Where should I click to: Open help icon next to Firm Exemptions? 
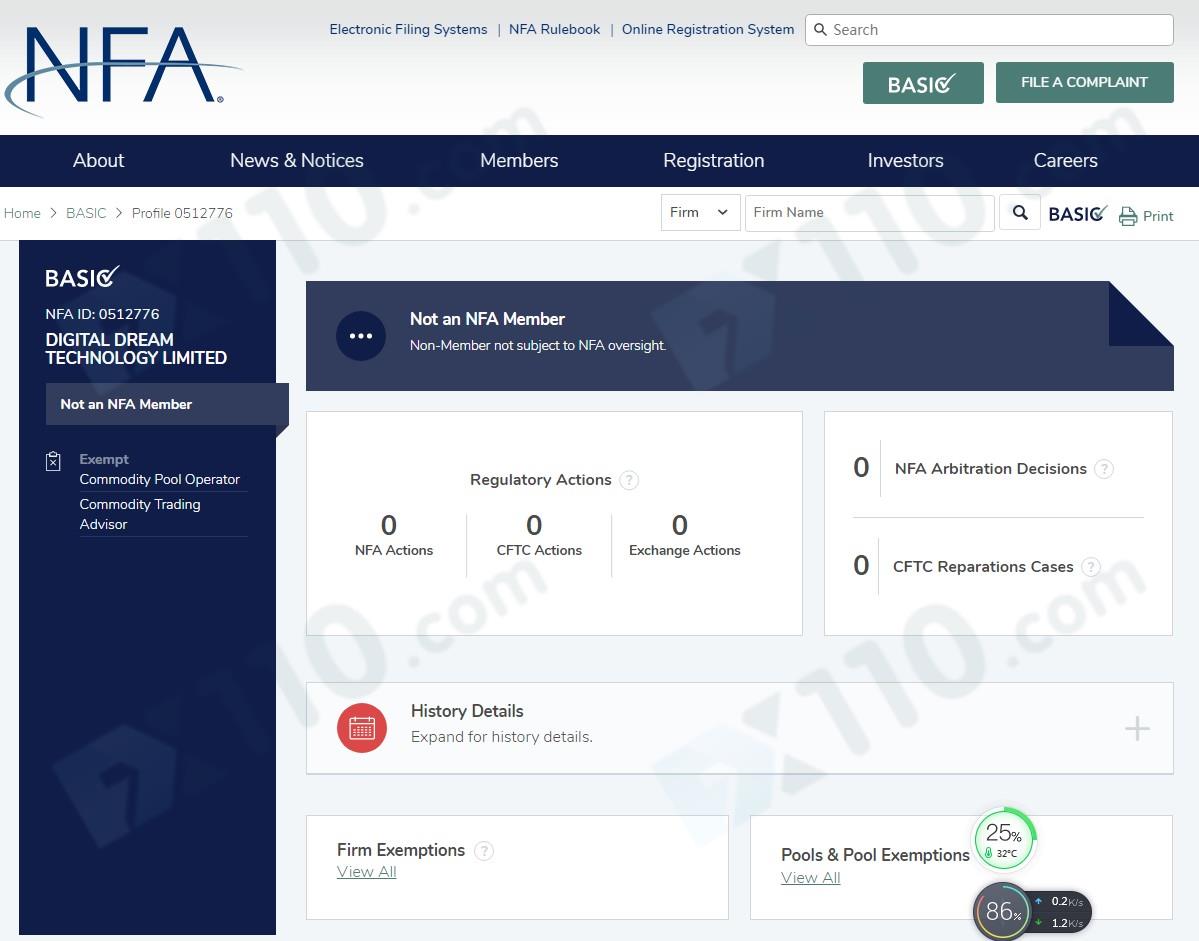click(x=484, y=851)
